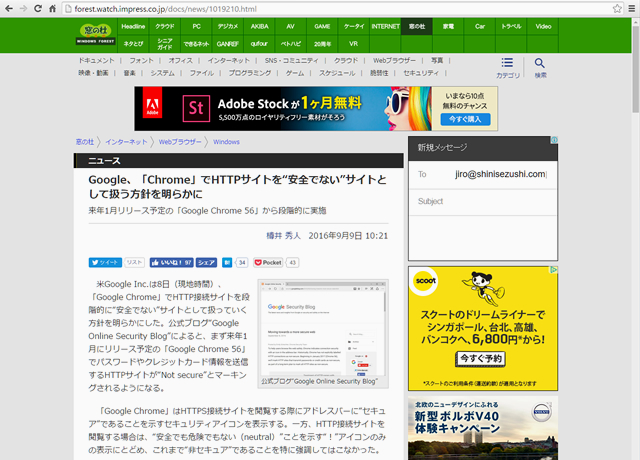Click the 窓の杜 site logo
This screenshot has width=640, height=460.
point(94,35)
